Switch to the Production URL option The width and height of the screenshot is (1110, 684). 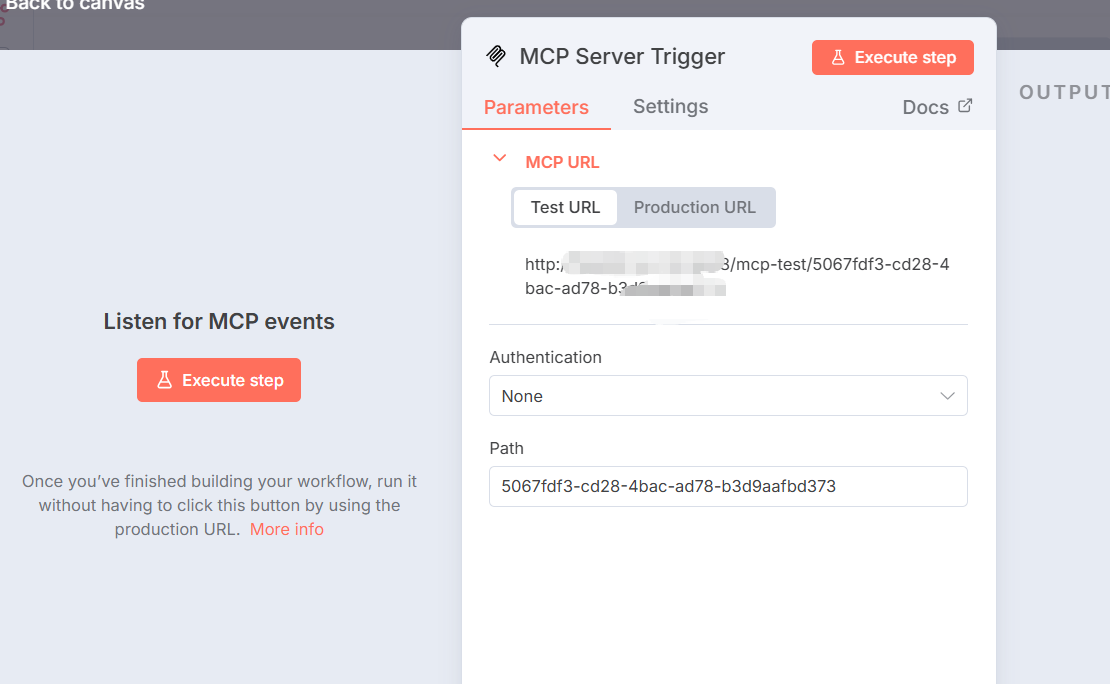point(695,207)
